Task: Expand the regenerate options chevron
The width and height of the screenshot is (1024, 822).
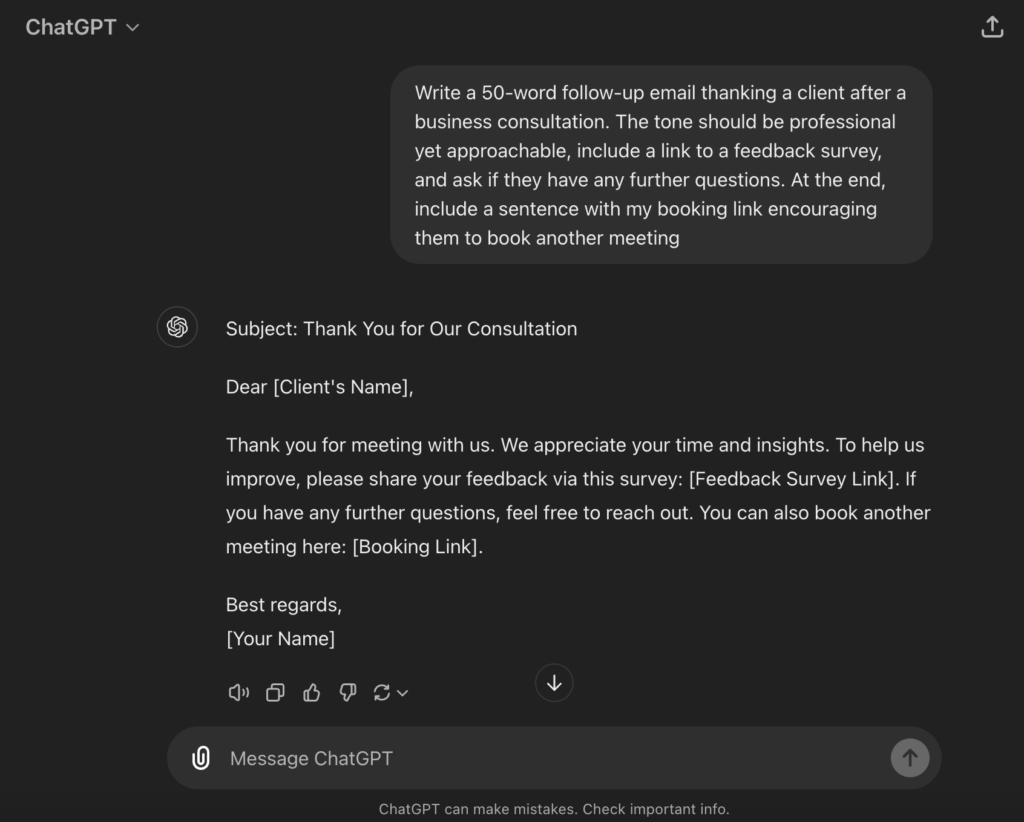Action: pos(403,693)
